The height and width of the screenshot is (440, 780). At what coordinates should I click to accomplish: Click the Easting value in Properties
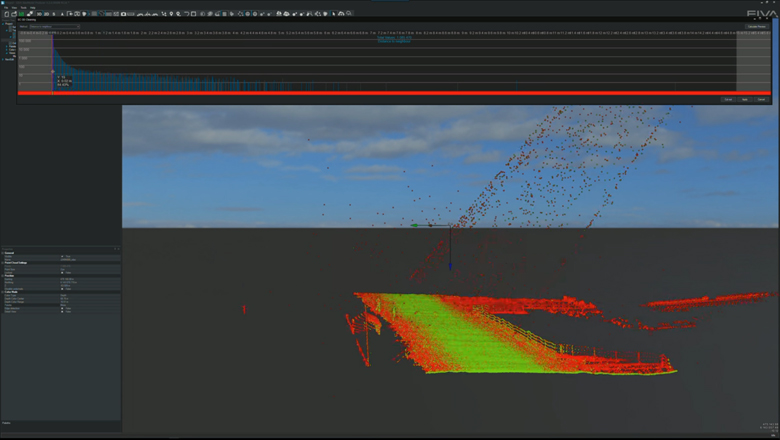coord(91,279)
